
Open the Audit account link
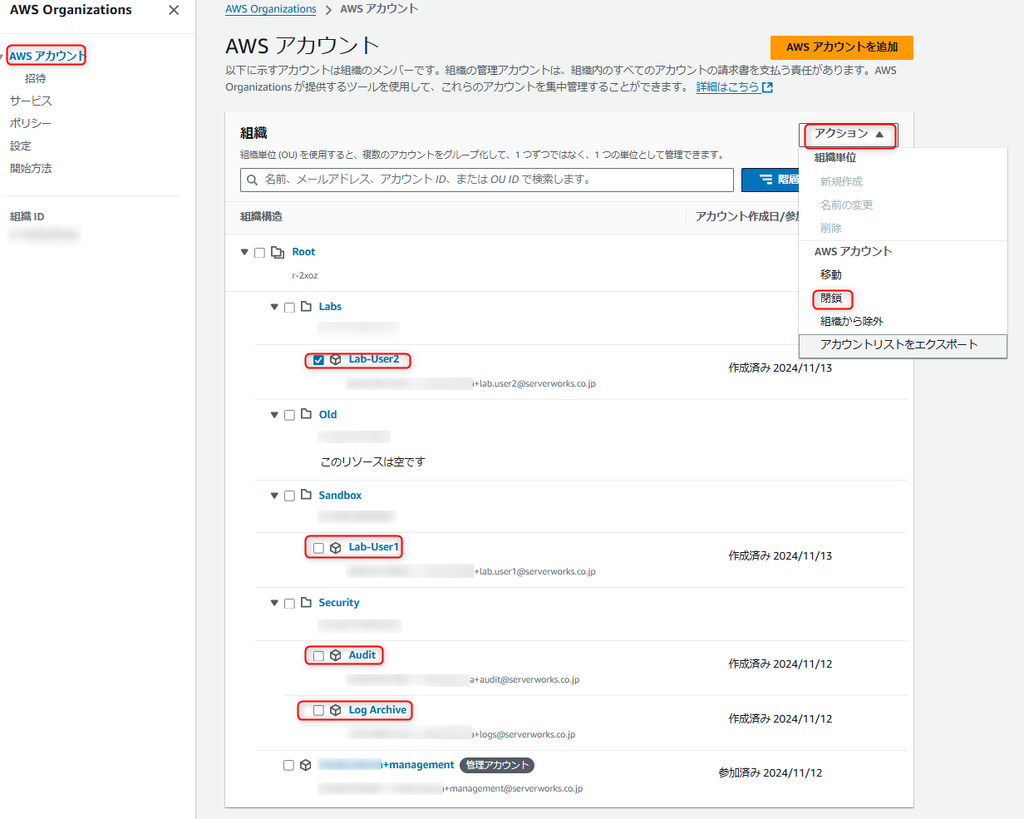[362, 655]
